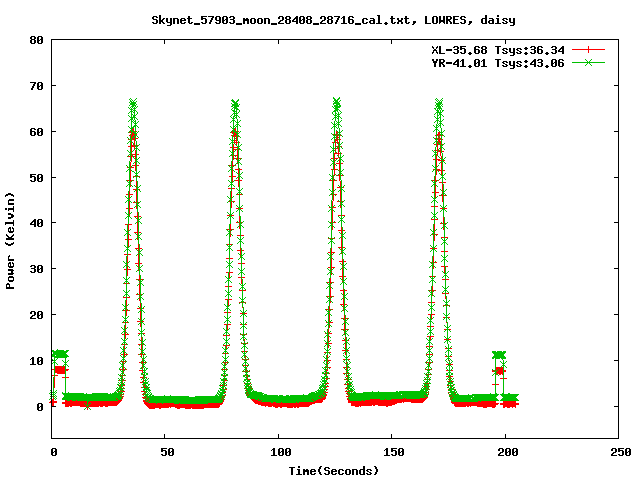This screenshot has height=480, width=640.
Task: Click the Power (Kelvin) y-axis label
Action: click(x=10, y=241)
